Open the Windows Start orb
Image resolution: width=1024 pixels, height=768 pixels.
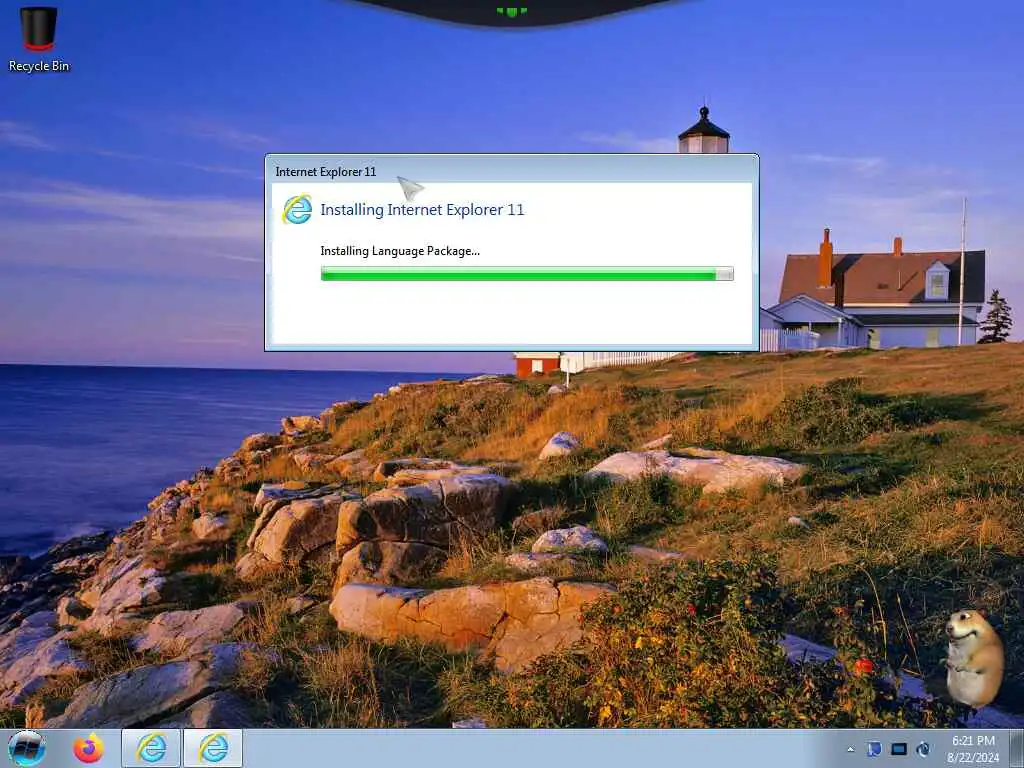point(27,748)
